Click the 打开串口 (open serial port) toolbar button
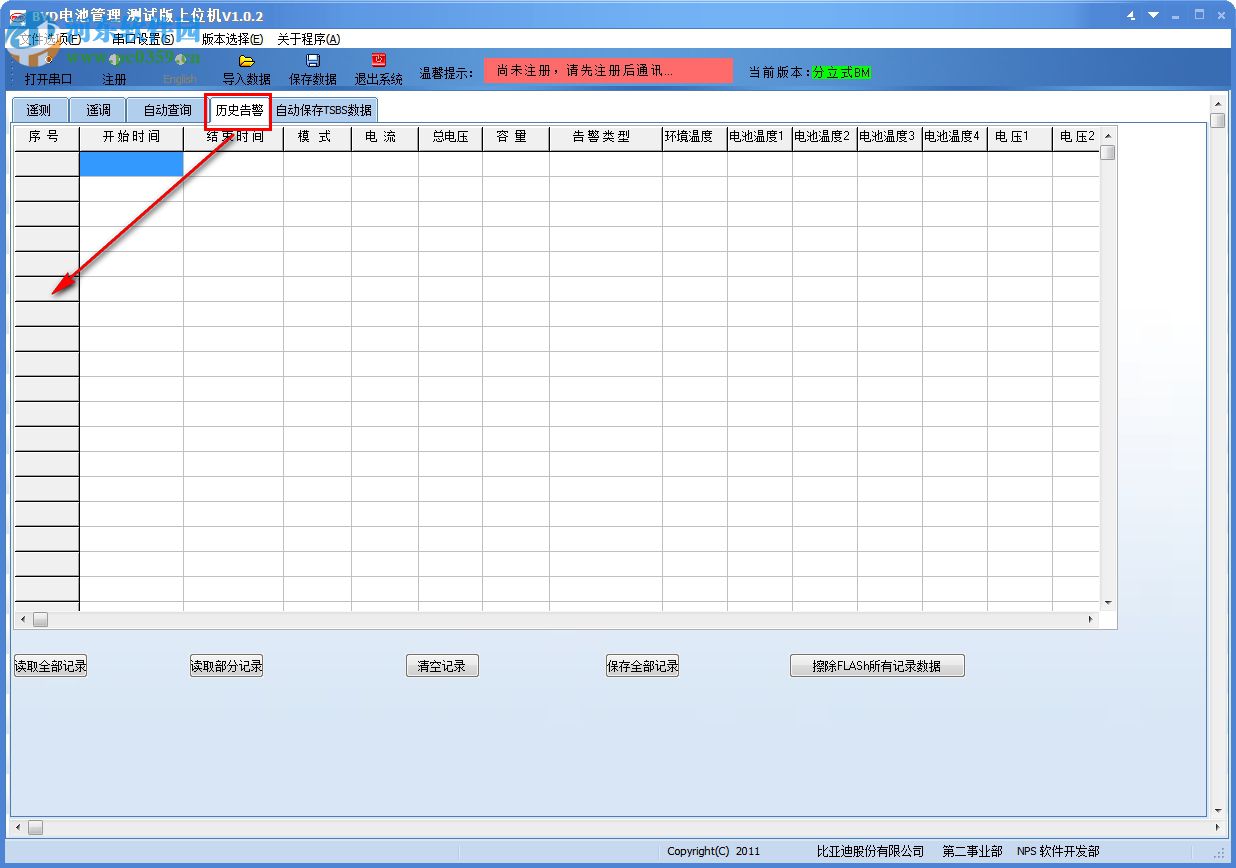The width and height of the screenshot is (1236, 868). 48,70
